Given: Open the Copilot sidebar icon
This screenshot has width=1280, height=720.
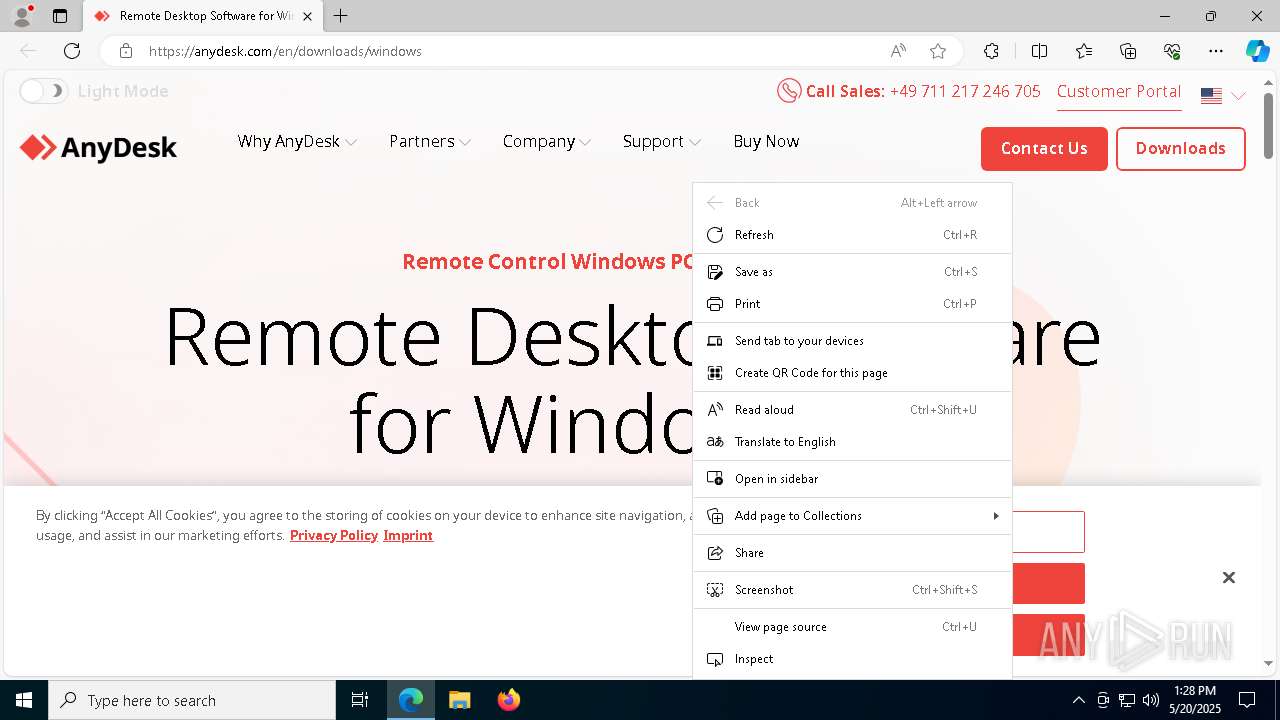Looking at the screenshot, I should click(1257, 51).
